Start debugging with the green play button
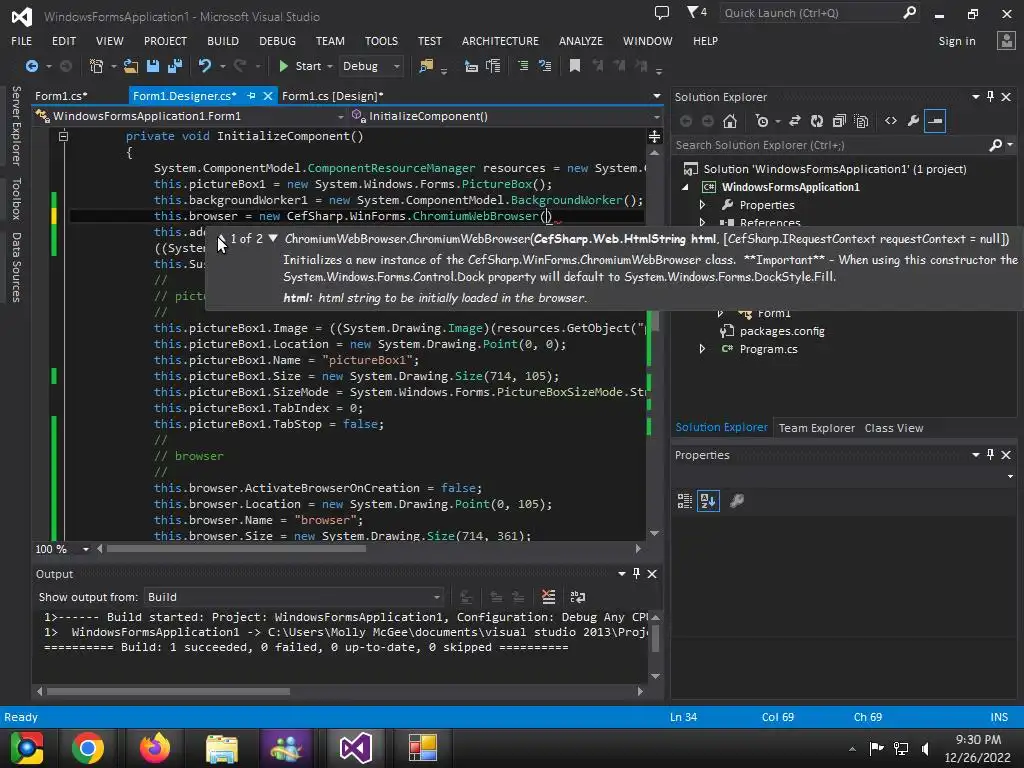 (x=301, y=66)
